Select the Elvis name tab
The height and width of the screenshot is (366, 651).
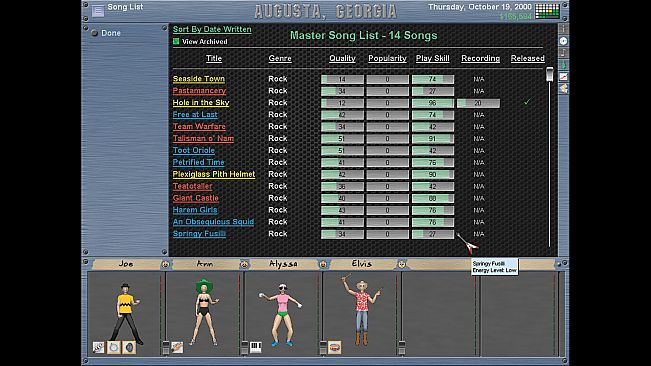[x=362, y=264]
